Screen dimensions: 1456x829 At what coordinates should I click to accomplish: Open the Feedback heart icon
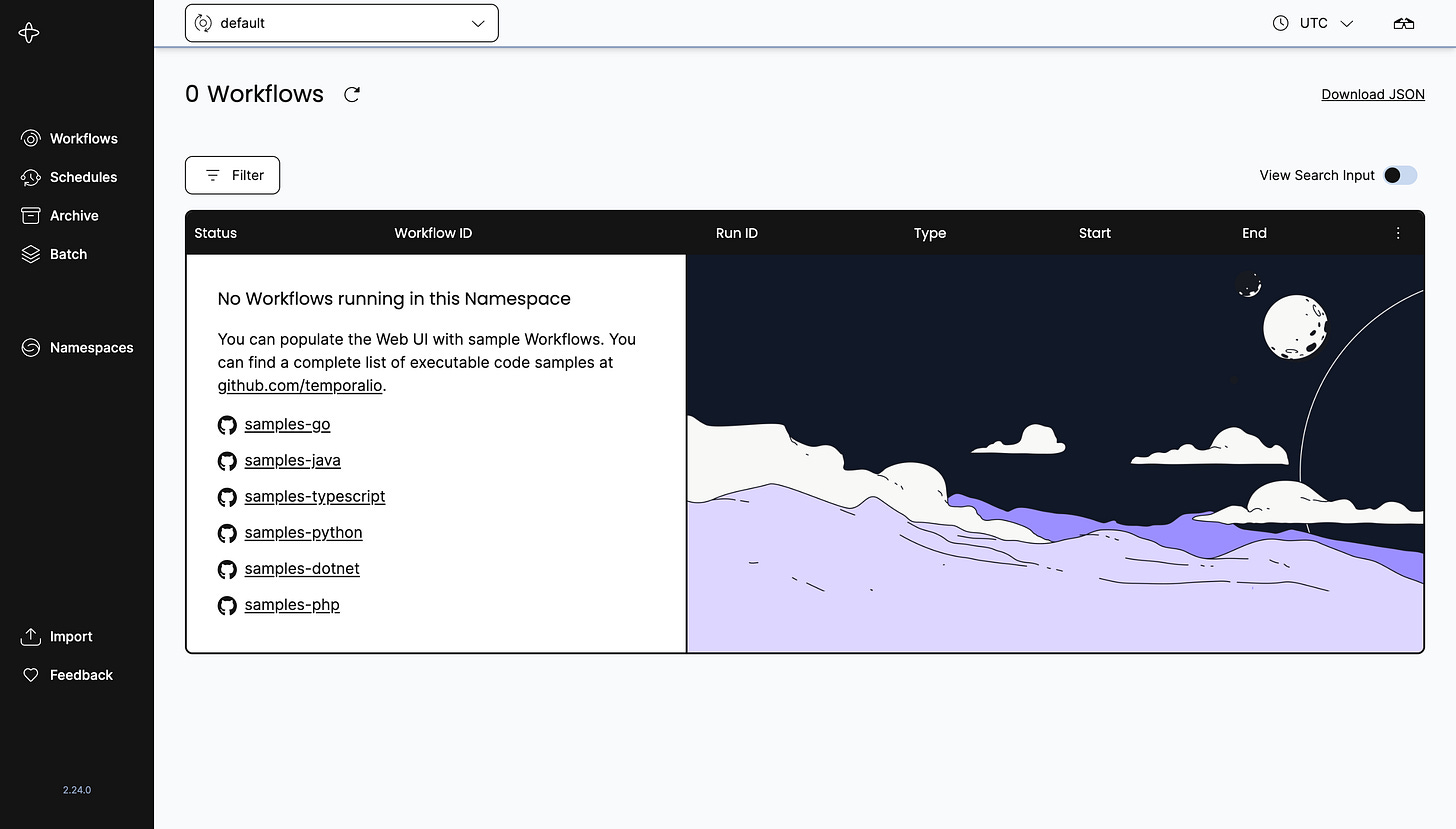[x=31, y=675]
